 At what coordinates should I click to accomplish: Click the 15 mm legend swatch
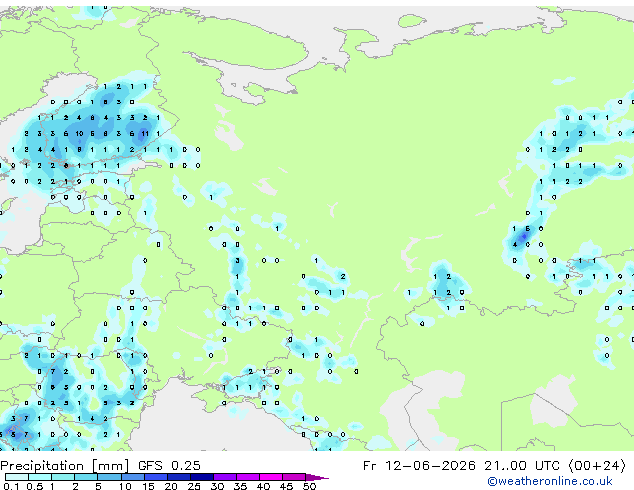coord(156,477)
